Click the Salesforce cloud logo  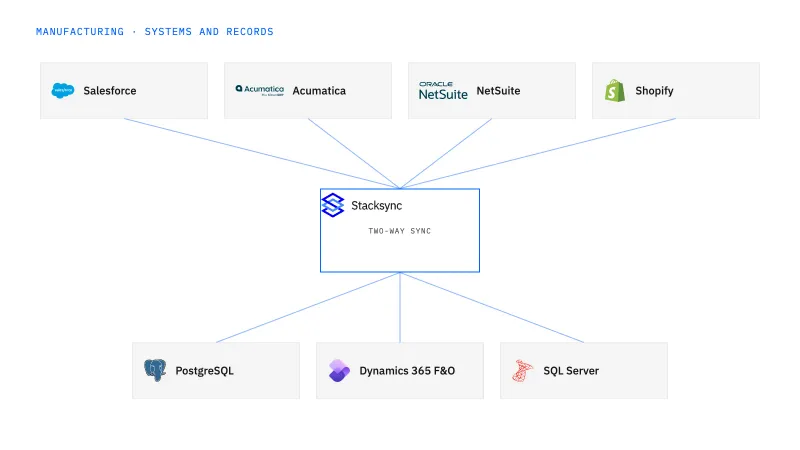63,90
